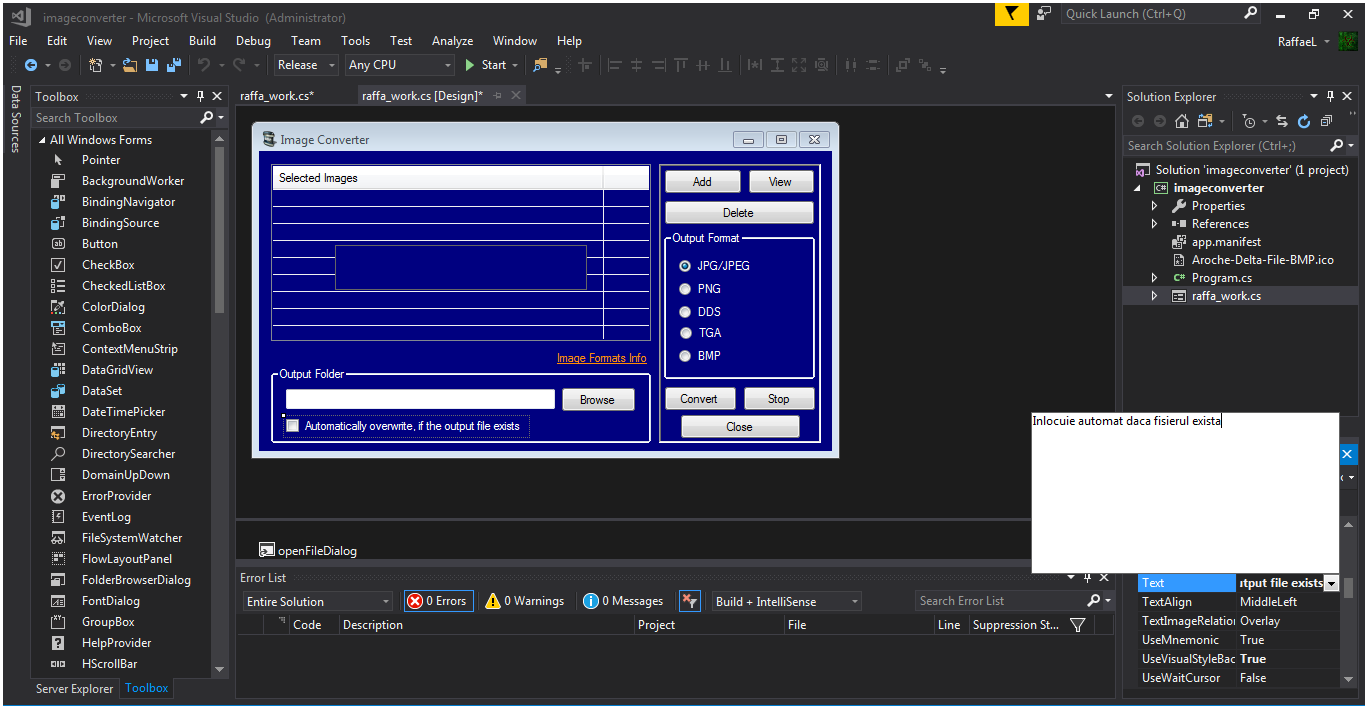This screenshot has width=1367, height=706.
Task: Click the Error List clear filter icon
Action: pyautogui.click(x=688, y=601)
